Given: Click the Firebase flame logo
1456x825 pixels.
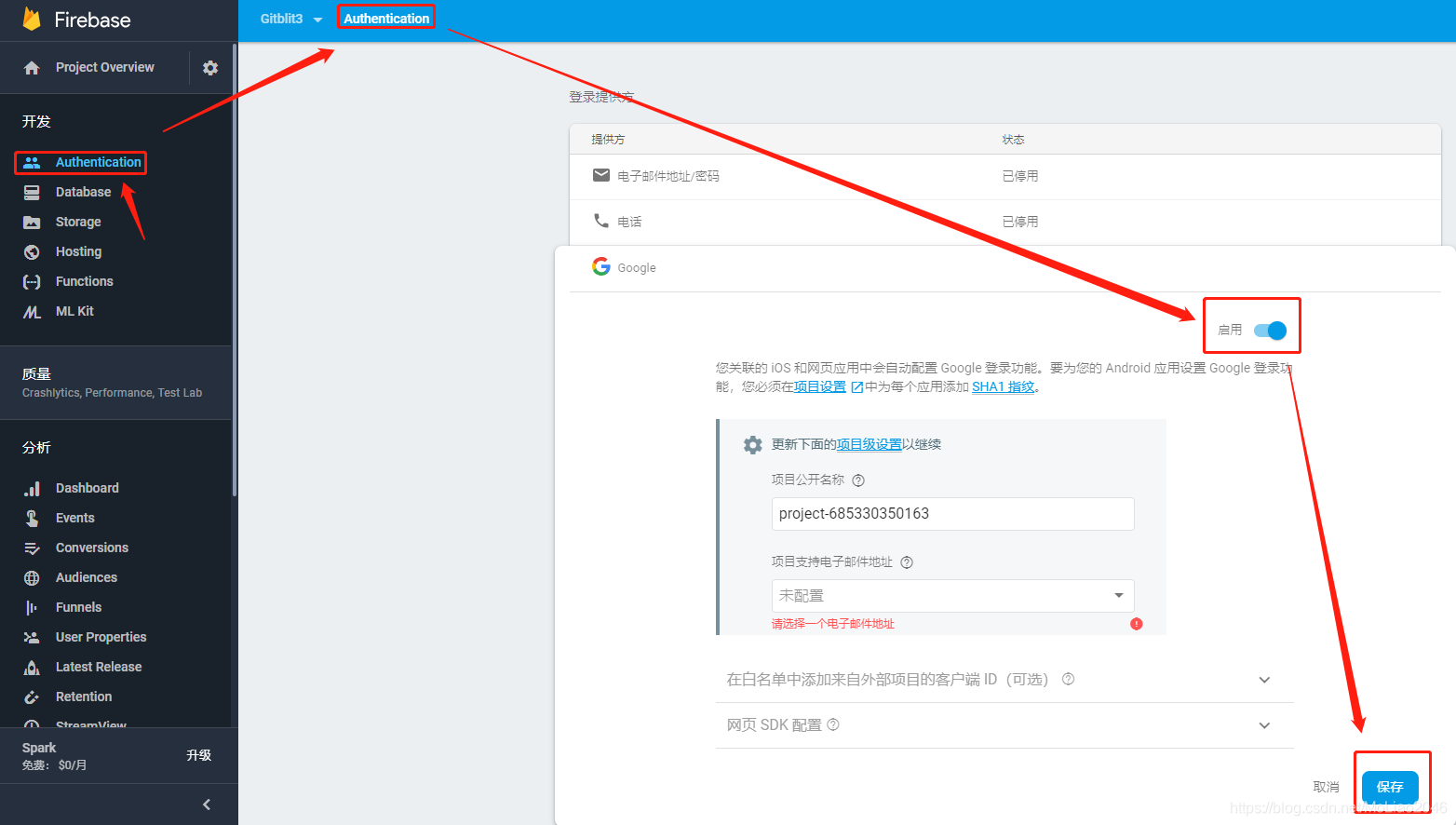Looking at the screenshot, I should tap(32, 19).
